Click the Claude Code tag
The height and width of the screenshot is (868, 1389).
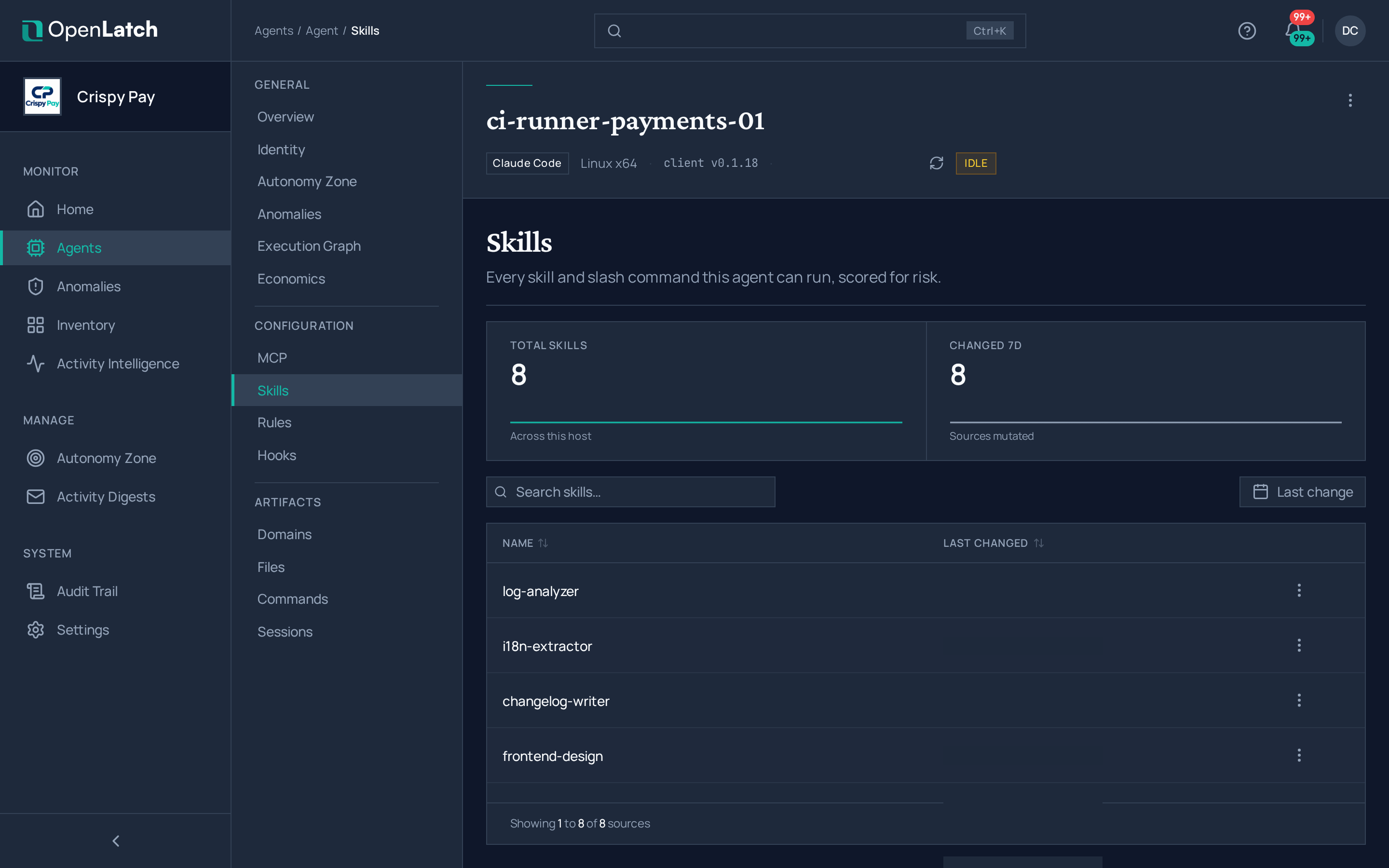[527, 163]
